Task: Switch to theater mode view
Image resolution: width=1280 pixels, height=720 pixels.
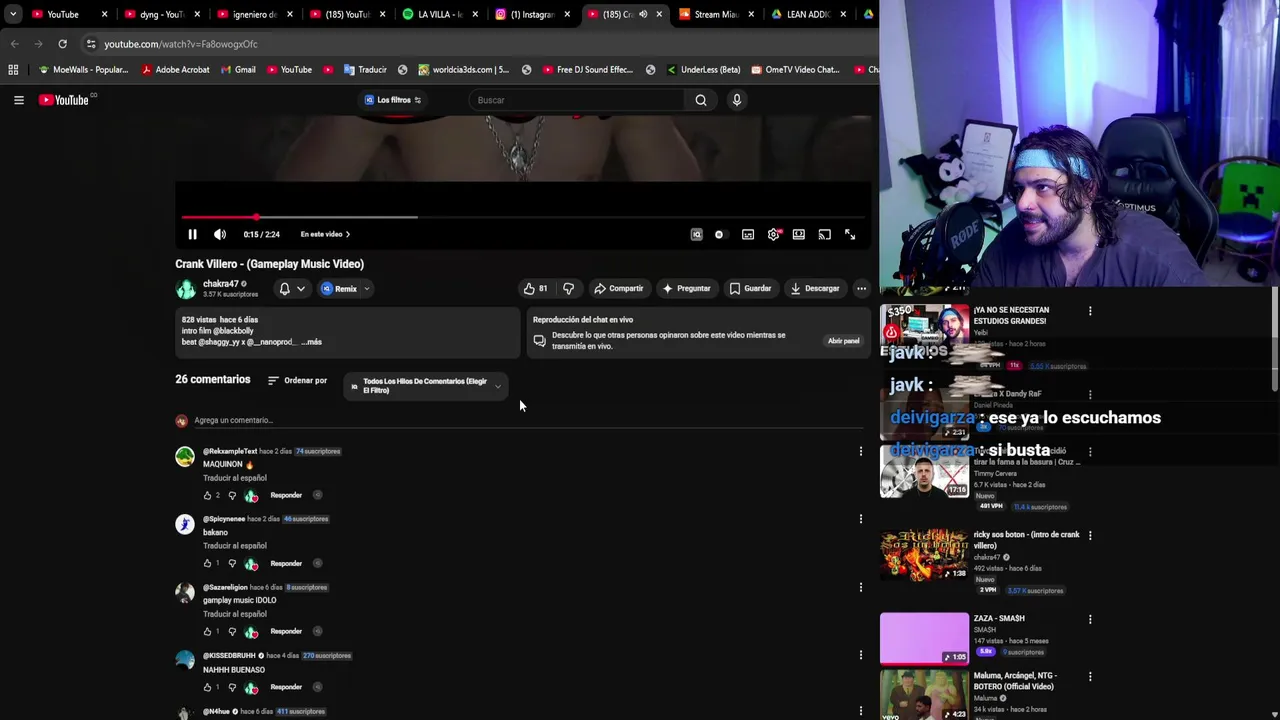Action: tap(799, 234)
